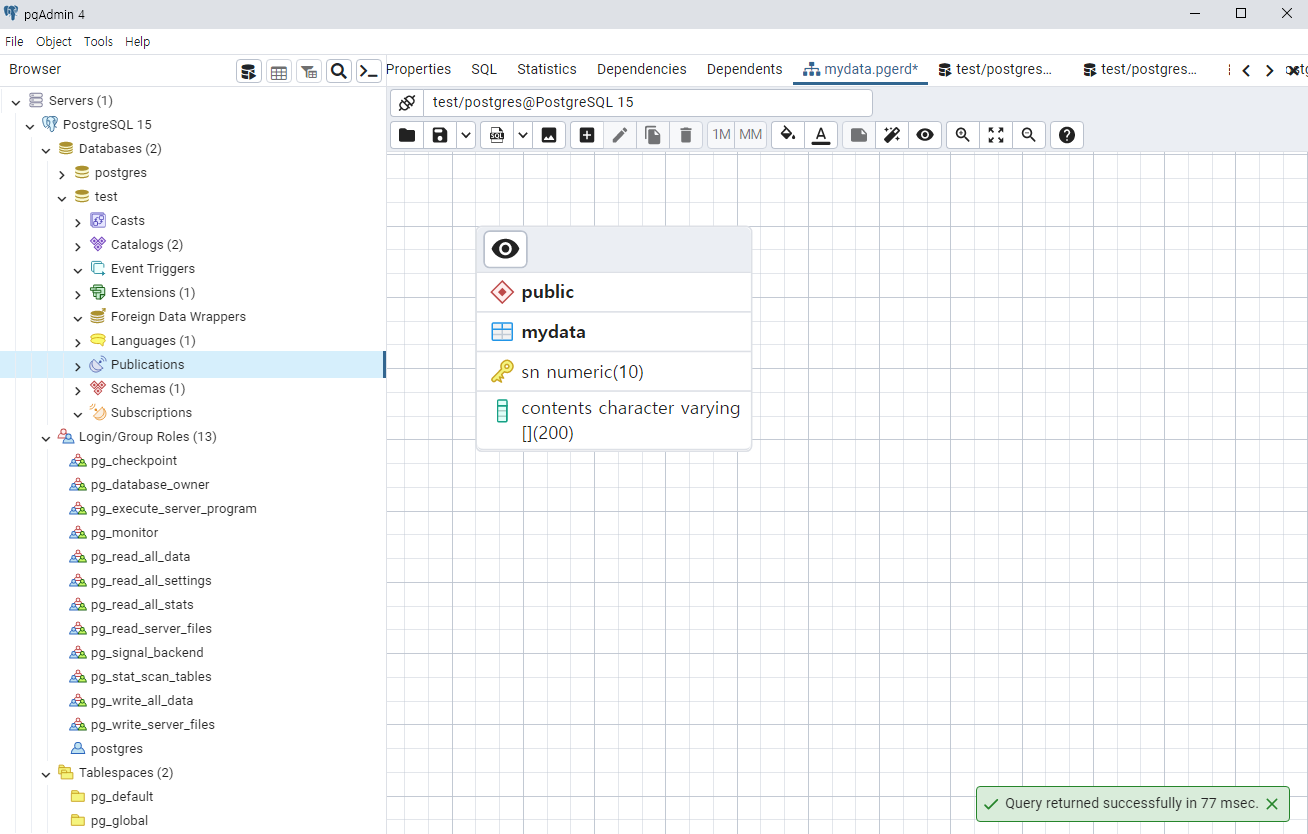This screenshot has height=834, width=1308.
Task: Expand the Catalogs (2) node
Action: [x=78, y=245]
